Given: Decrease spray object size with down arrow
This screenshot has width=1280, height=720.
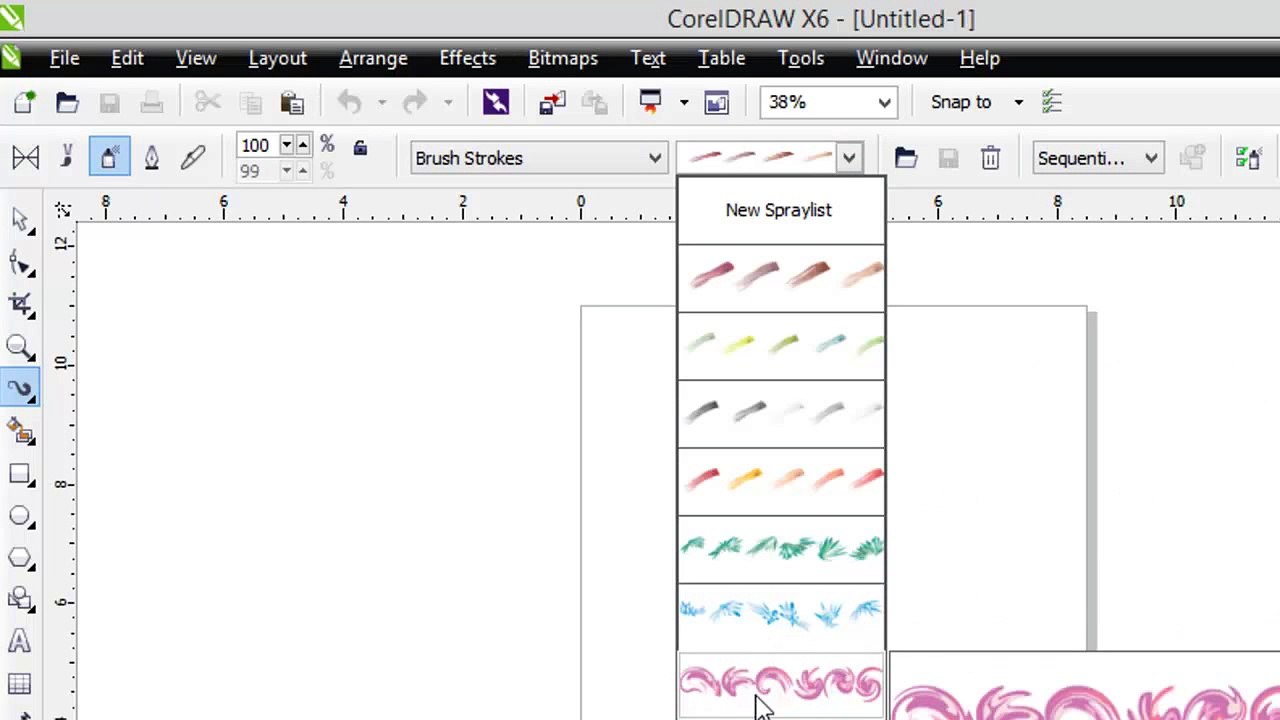Looking at the screenshot, I should click(x=287, y=145).
